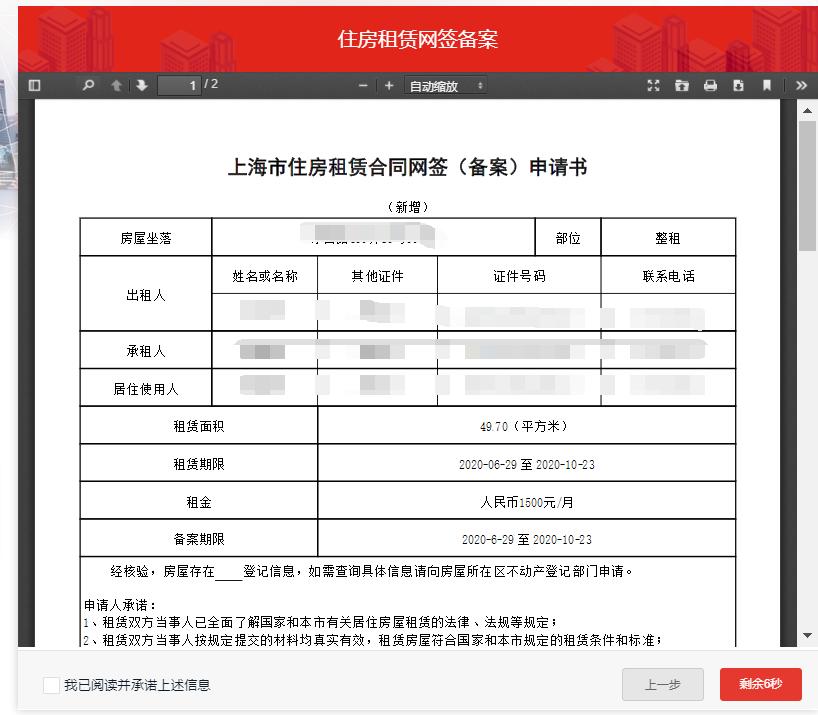Viewport: 818px width, 715px height.
Task: Zoom out with the minus button
Action: pos(364,86)
